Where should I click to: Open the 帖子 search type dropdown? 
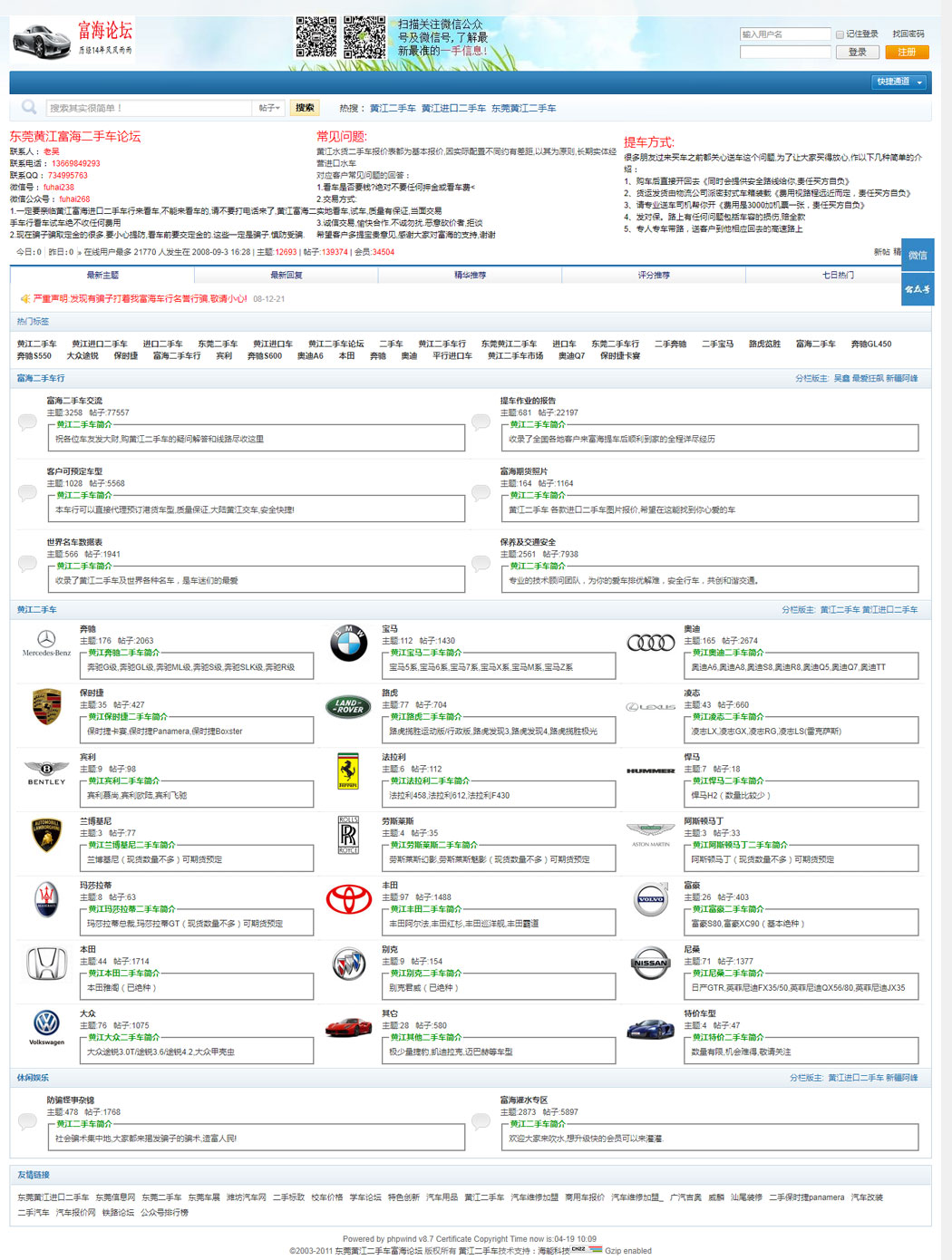pyautogui.click(x=269, y=108)
